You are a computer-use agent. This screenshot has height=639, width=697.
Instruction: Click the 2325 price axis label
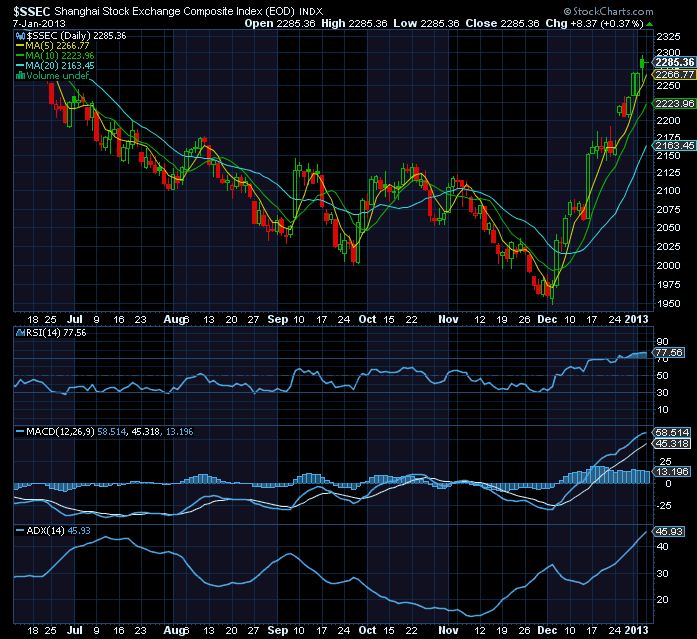669,36
